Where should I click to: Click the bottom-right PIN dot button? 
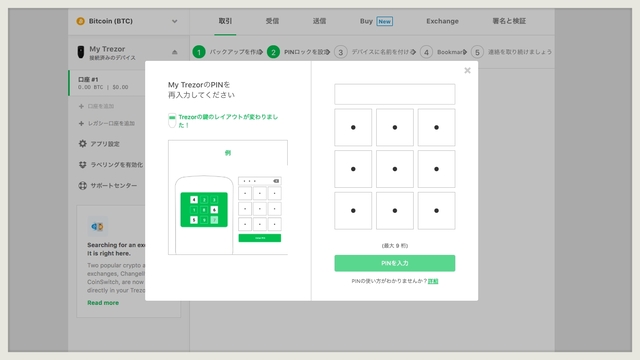click(x=436, y=211)
